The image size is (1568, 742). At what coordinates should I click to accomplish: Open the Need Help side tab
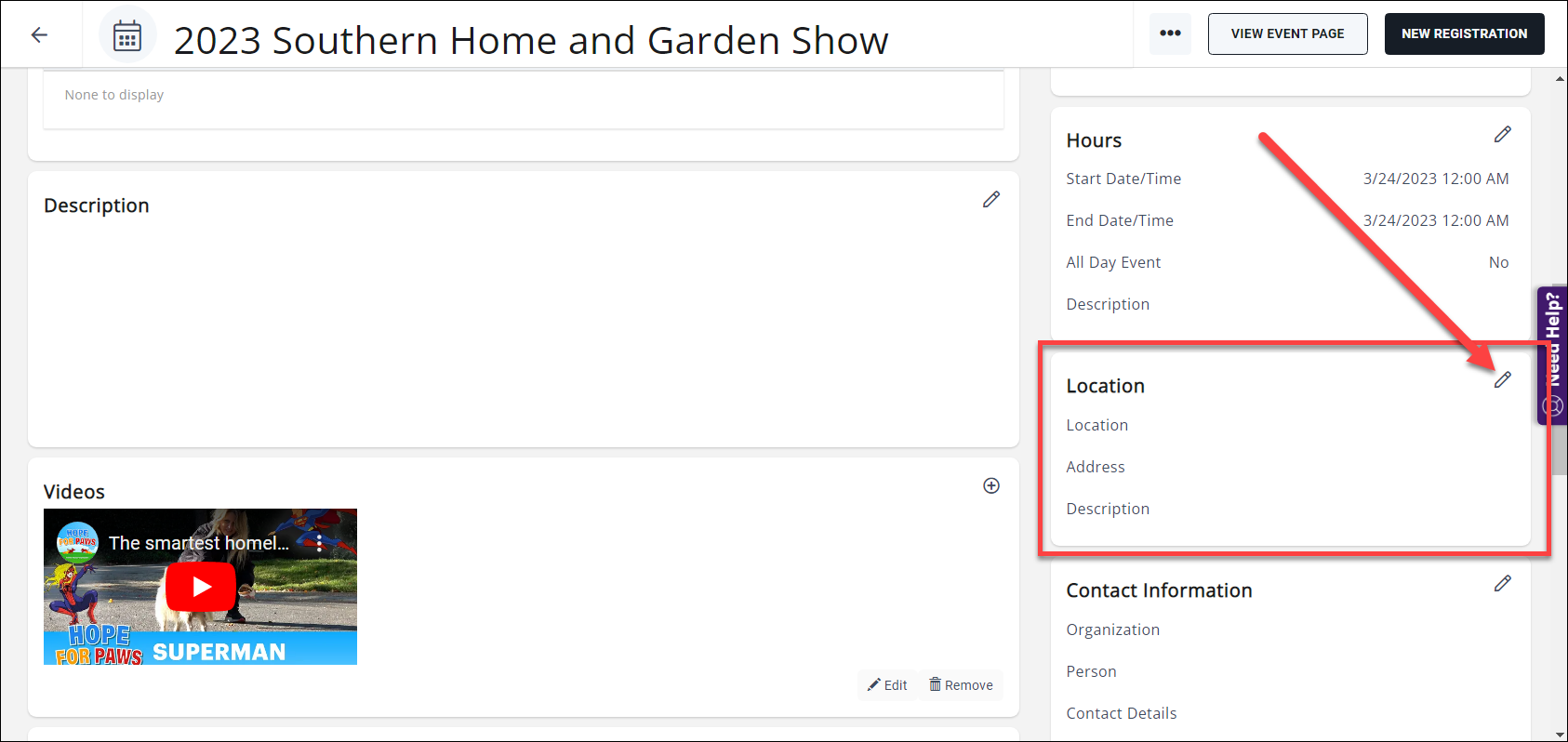pos(1552,353)
